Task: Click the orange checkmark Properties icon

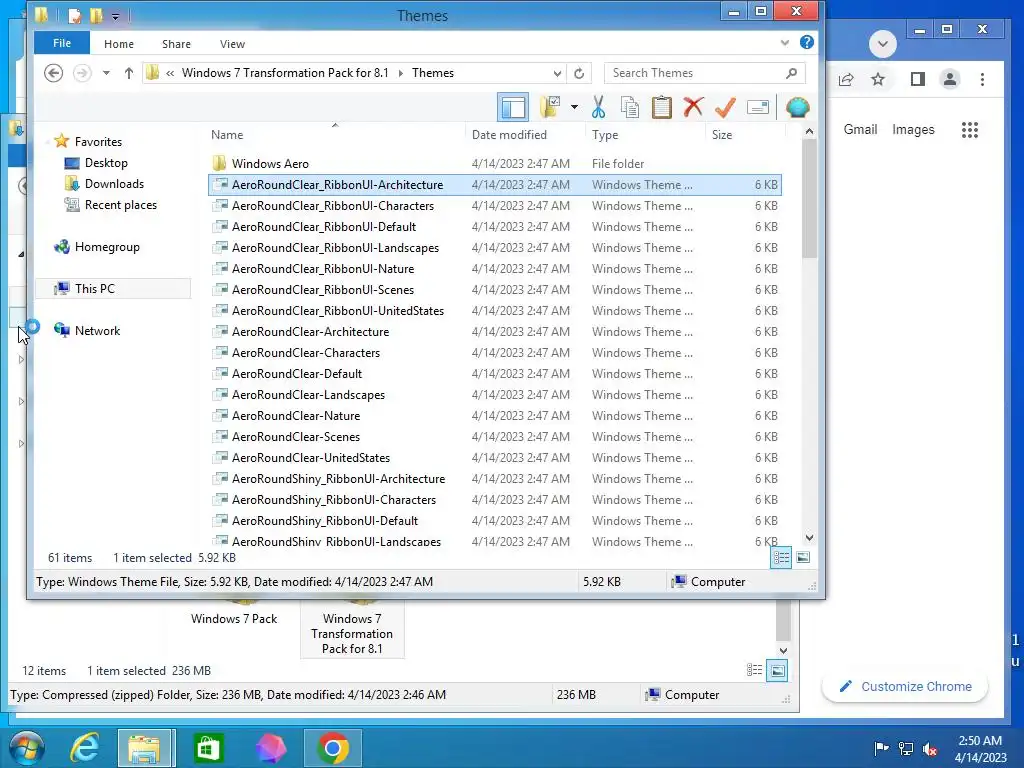Action: (x=725, y=107)
